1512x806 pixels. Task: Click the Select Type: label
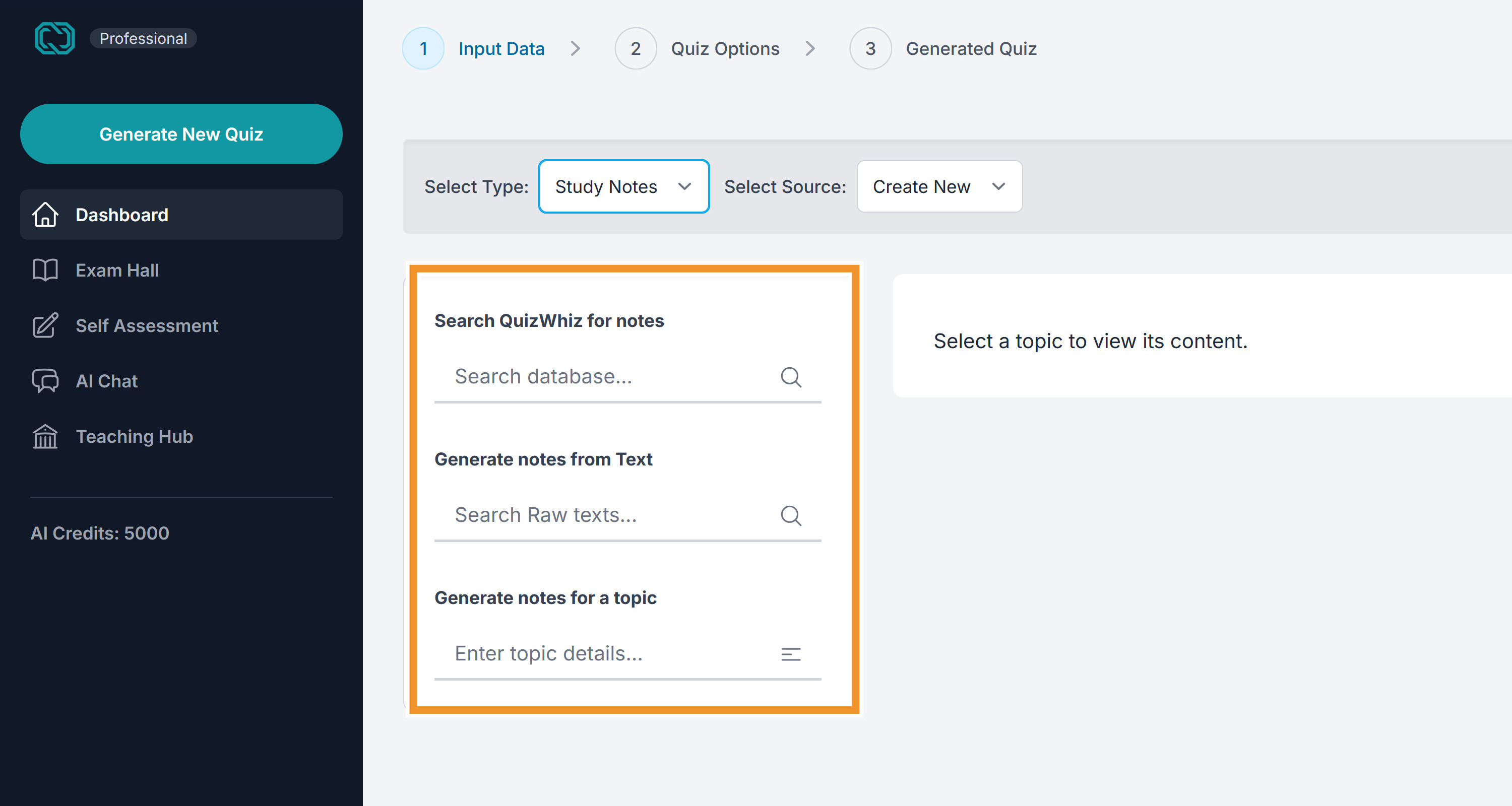(x=476, y=186)
